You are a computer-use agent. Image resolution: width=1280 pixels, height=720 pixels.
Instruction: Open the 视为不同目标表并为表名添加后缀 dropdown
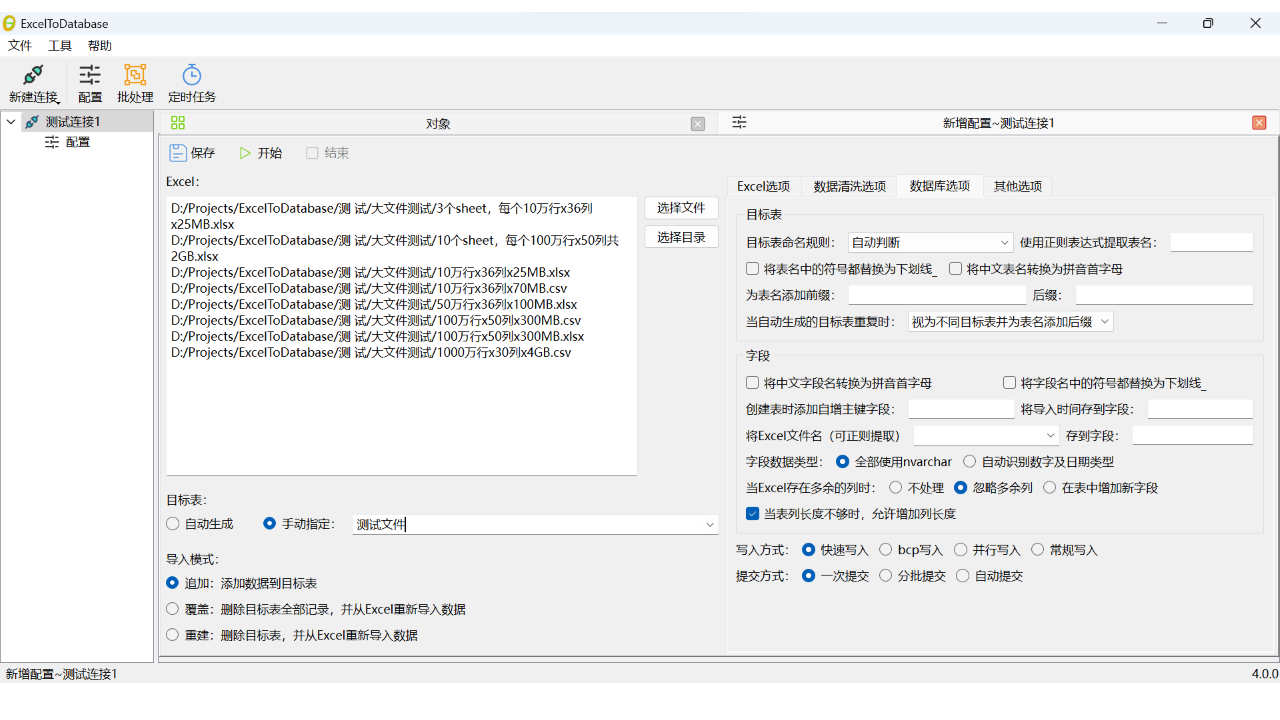(1010, 322)
